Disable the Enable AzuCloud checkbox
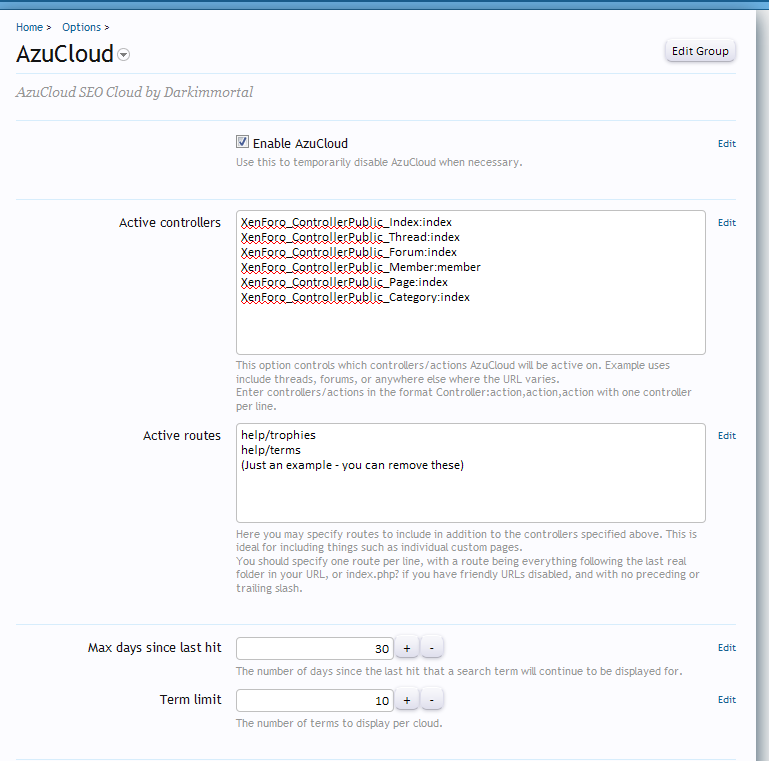 [242, 142]
